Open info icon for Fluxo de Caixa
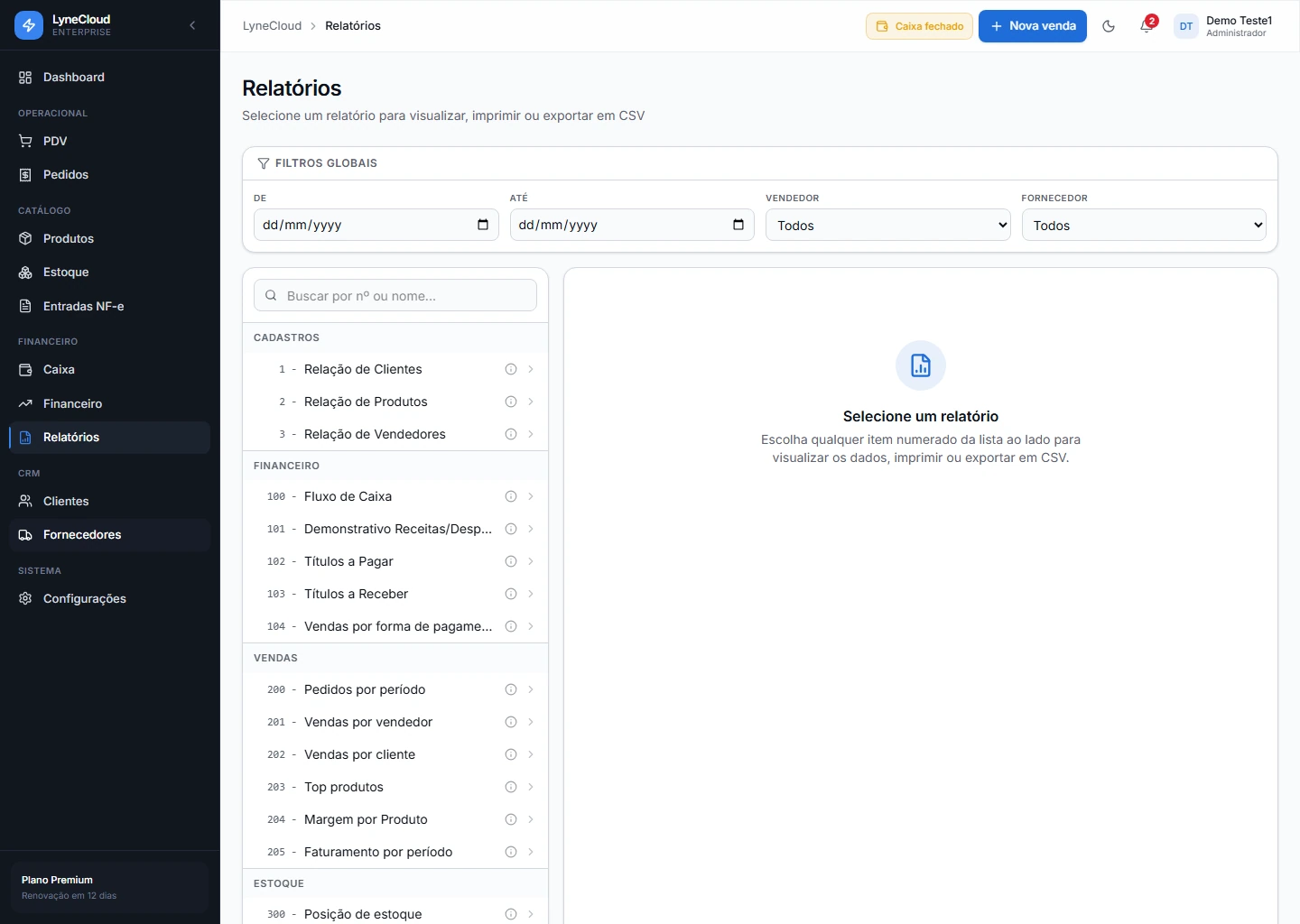The width and height of the screenshot is (1300, 924). tap(511, 496)
